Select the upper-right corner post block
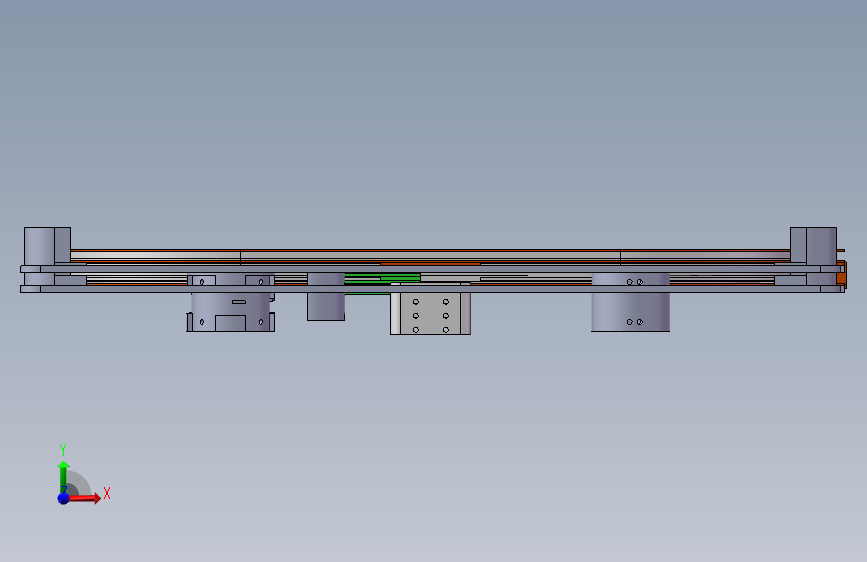The width and height of the screenshot is (867, 562). [813, 246]
